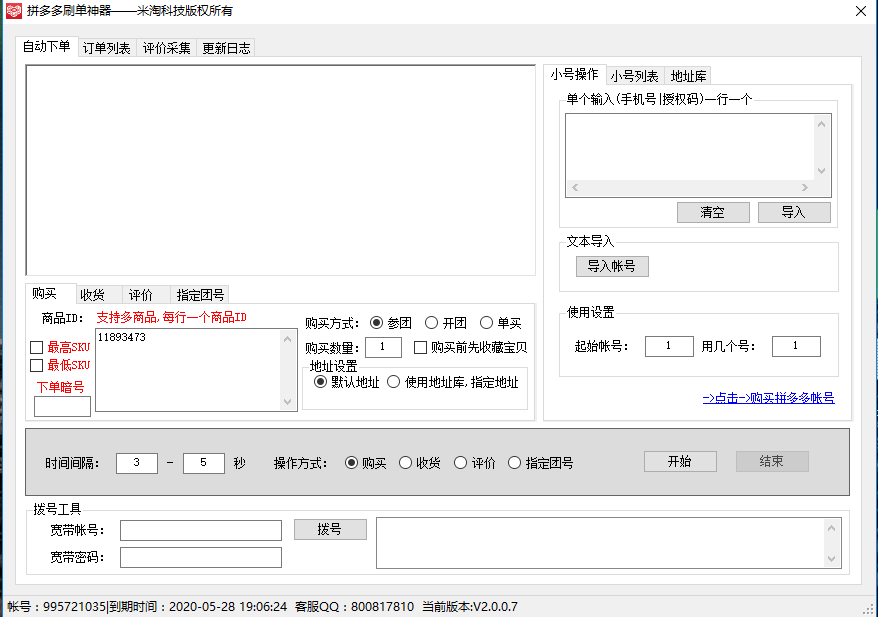The width and height of the screenshot is (878, 617).
Task: Click the 拨号 button
Action: (330, 529)
